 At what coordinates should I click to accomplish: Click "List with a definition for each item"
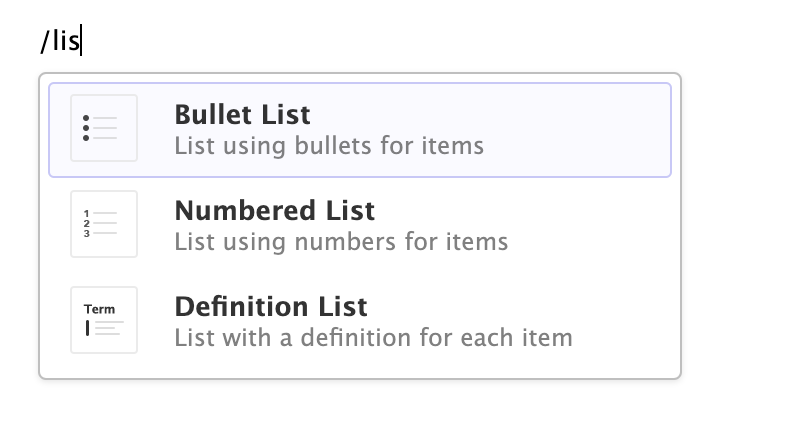click(x=372, y=338)
